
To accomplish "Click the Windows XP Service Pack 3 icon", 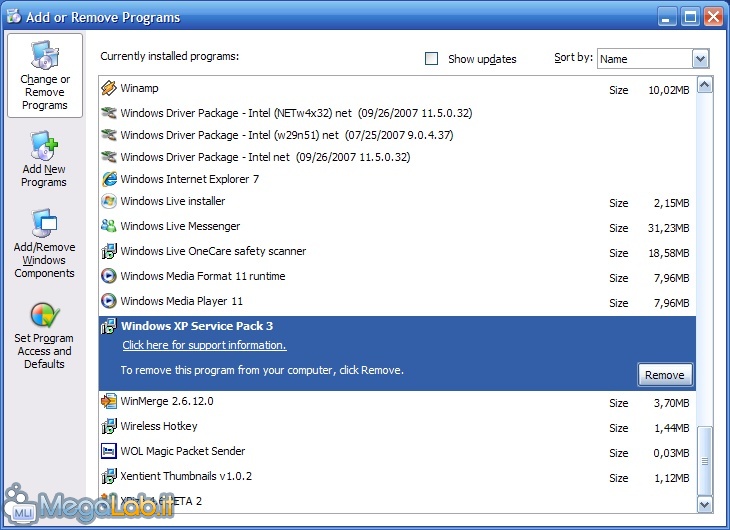I will (x=109, y=326).
